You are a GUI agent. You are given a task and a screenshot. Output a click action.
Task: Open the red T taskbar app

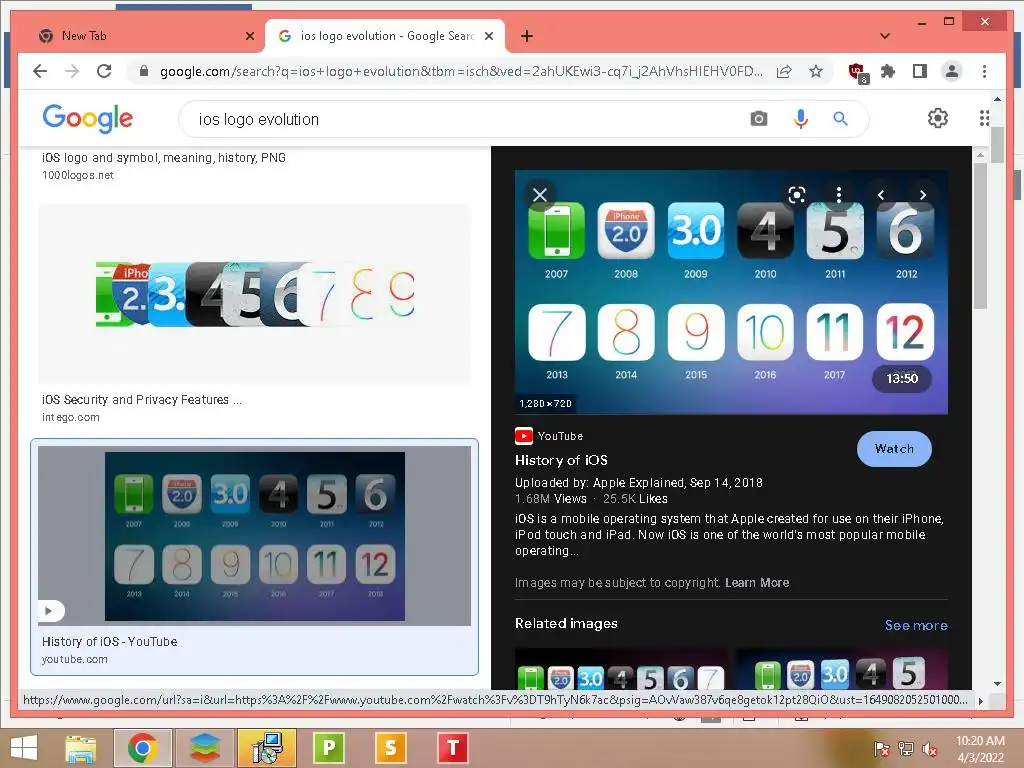click(x=453, y=748)
